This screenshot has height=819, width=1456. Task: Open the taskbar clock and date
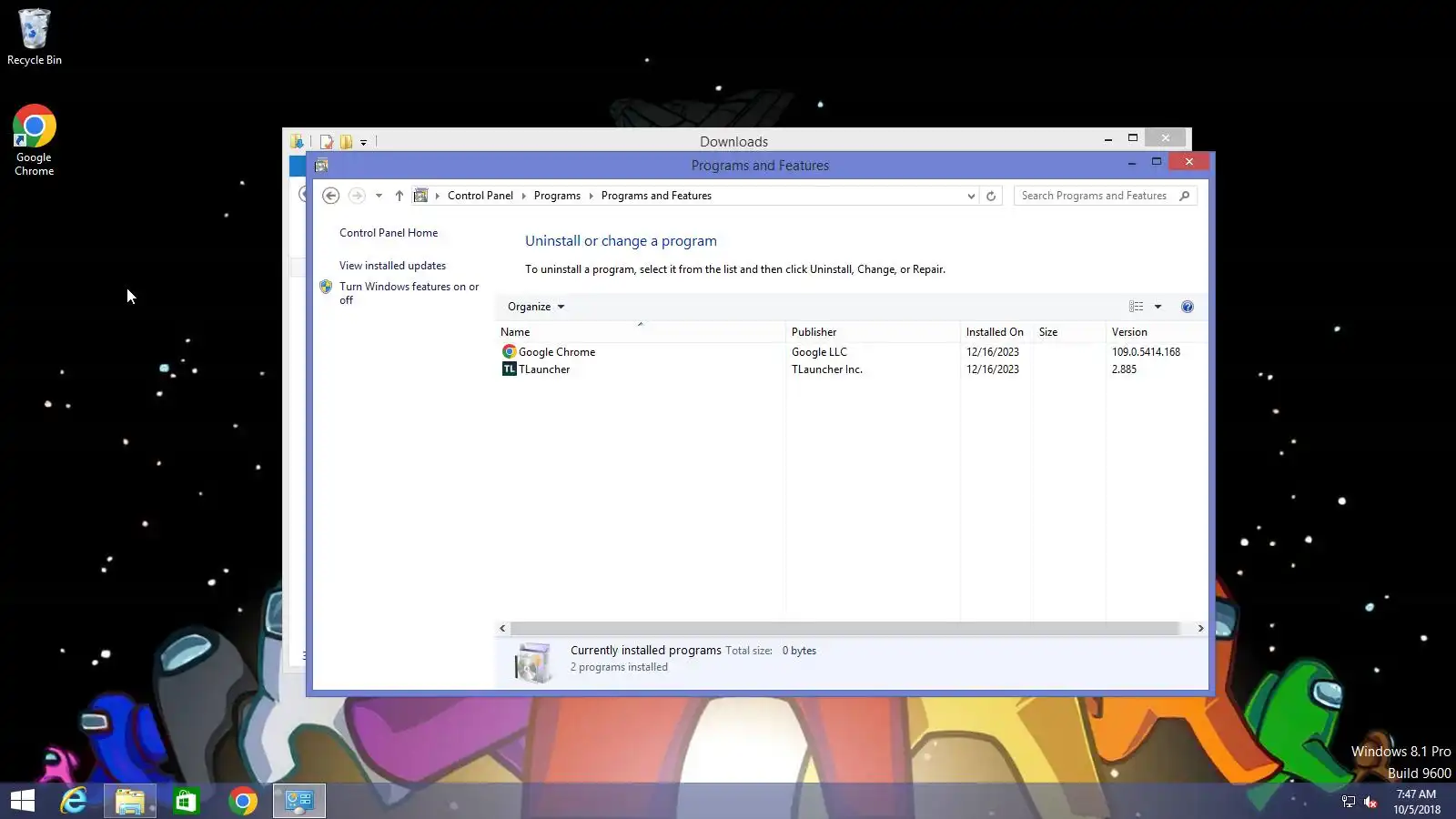pos(1417,802)
